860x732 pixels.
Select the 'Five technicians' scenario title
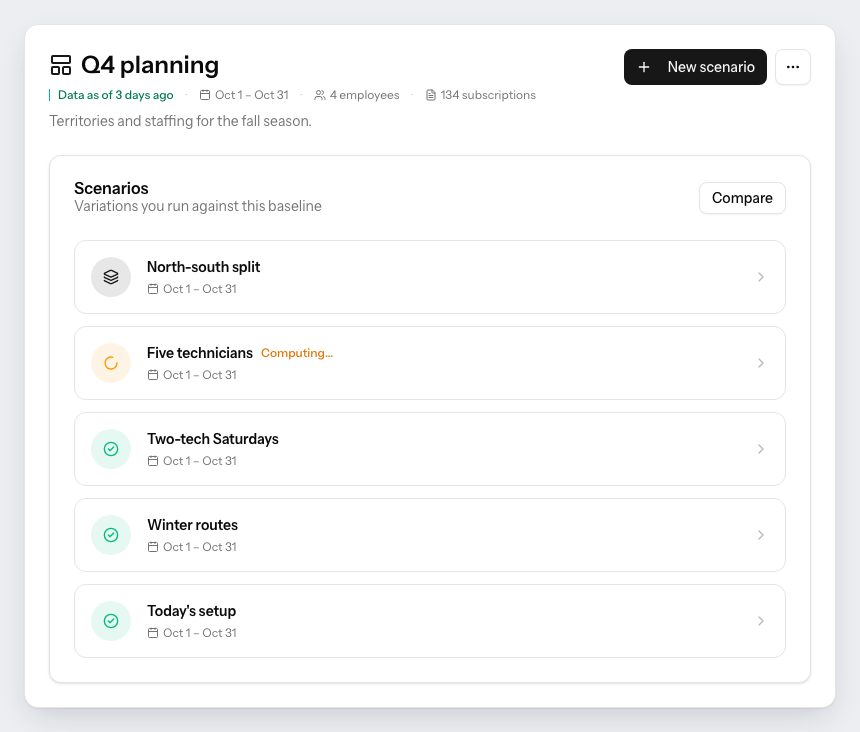point(200,353)
